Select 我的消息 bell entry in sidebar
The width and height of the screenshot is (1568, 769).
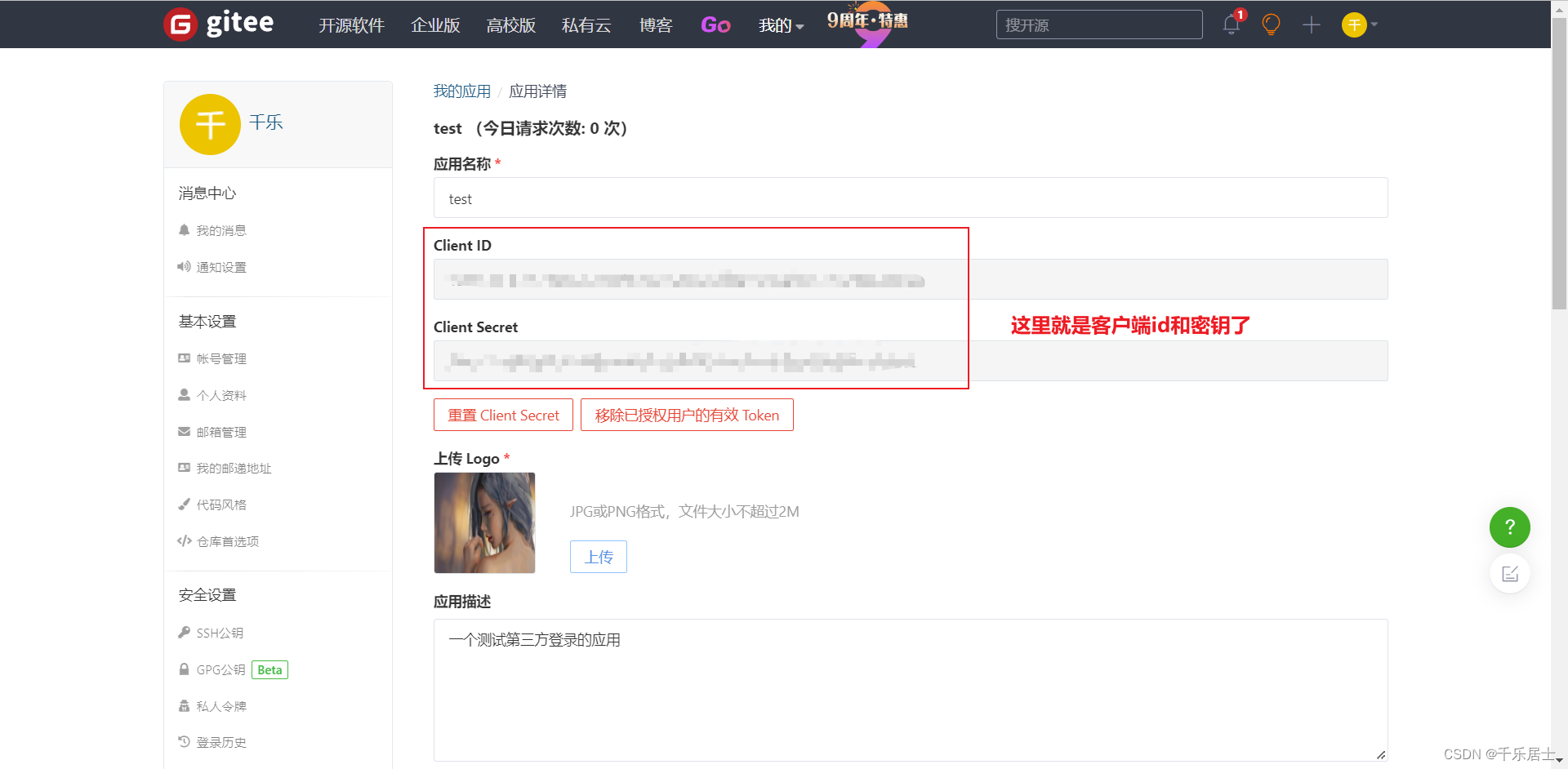pyautogui.click(x=220, y=229)
